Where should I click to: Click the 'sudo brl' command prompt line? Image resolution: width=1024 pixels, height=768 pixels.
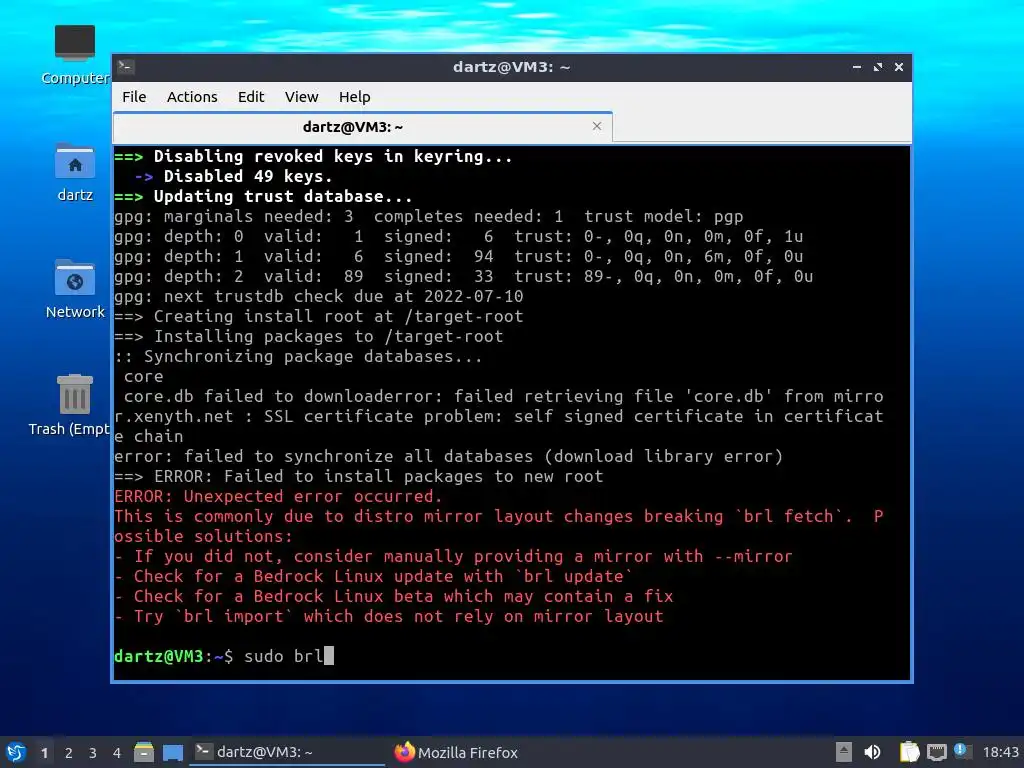pos(224,656)
